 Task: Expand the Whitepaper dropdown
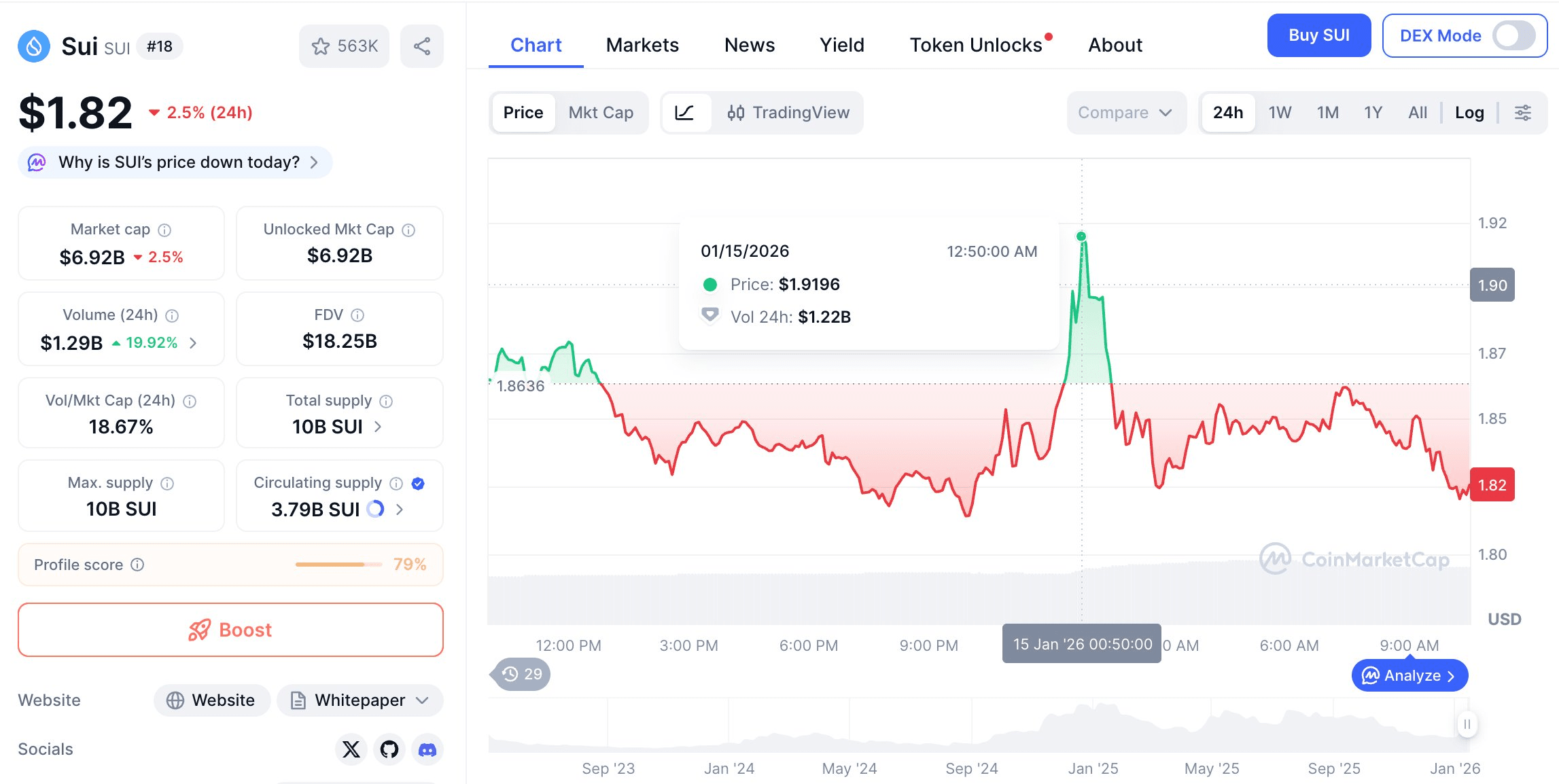click(x=360, y=700)
